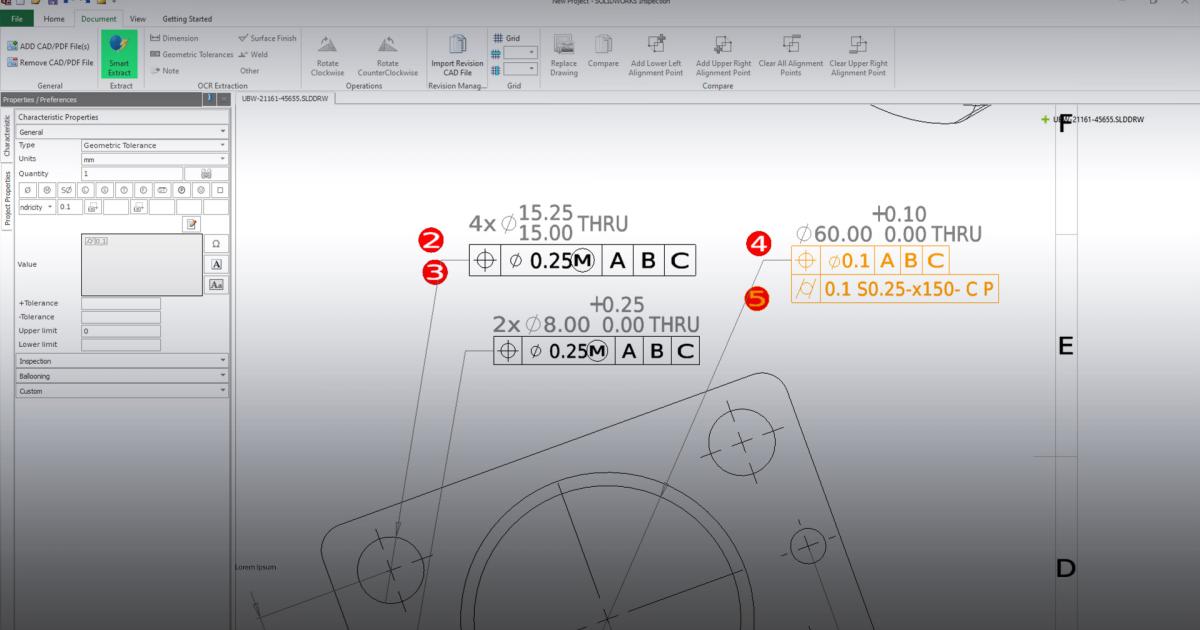Select the Note extraction tool
Image resolution: width=1200 pixels, height=630 pixels.
click(x=165, y=70)
